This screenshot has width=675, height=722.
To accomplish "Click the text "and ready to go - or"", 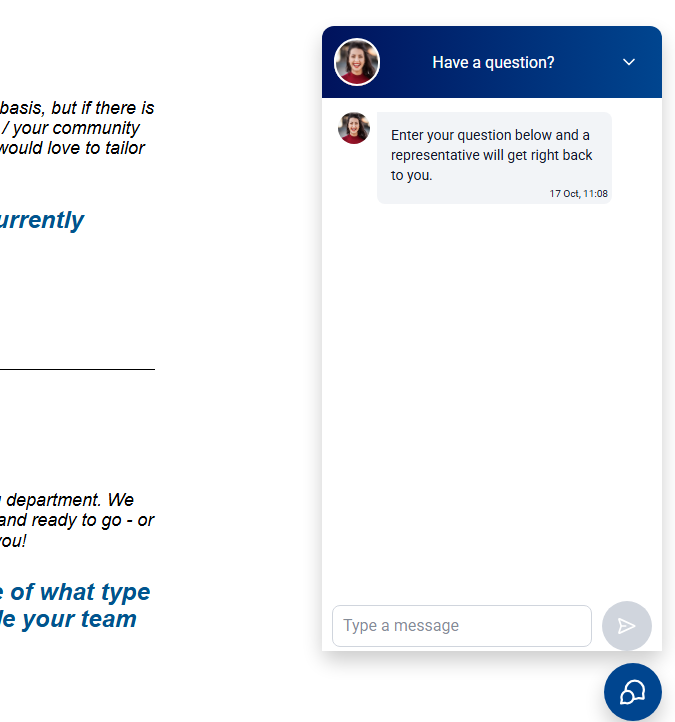I will tap(77, 520).
